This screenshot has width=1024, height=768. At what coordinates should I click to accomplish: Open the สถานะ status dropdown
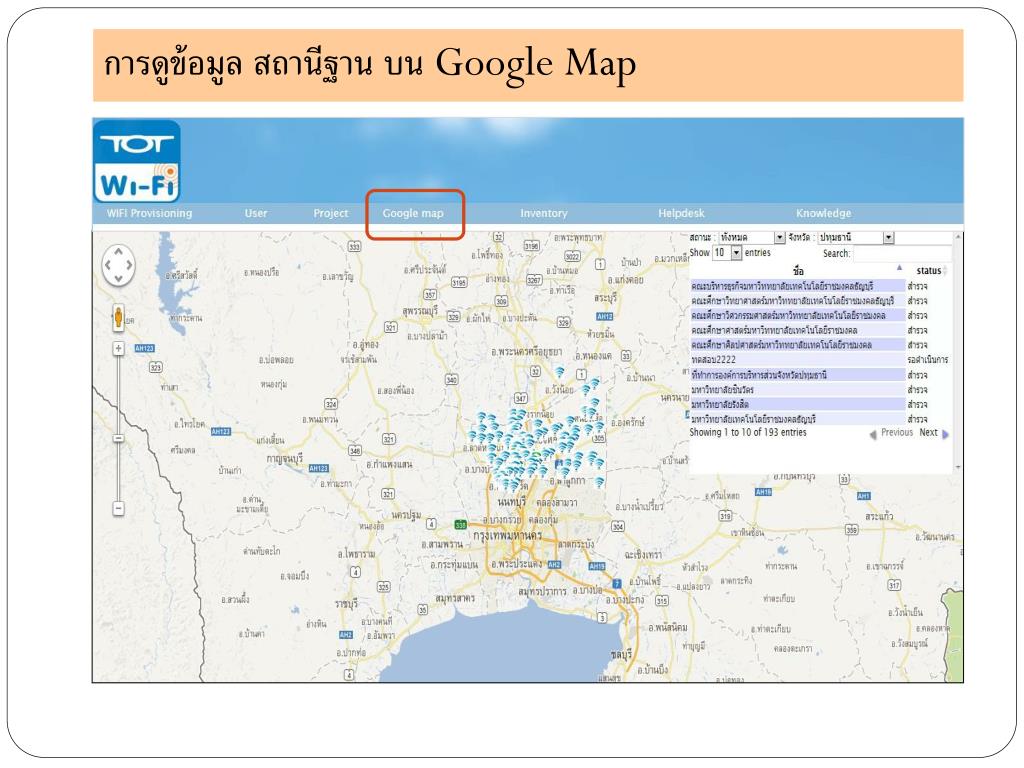[751, 237]
